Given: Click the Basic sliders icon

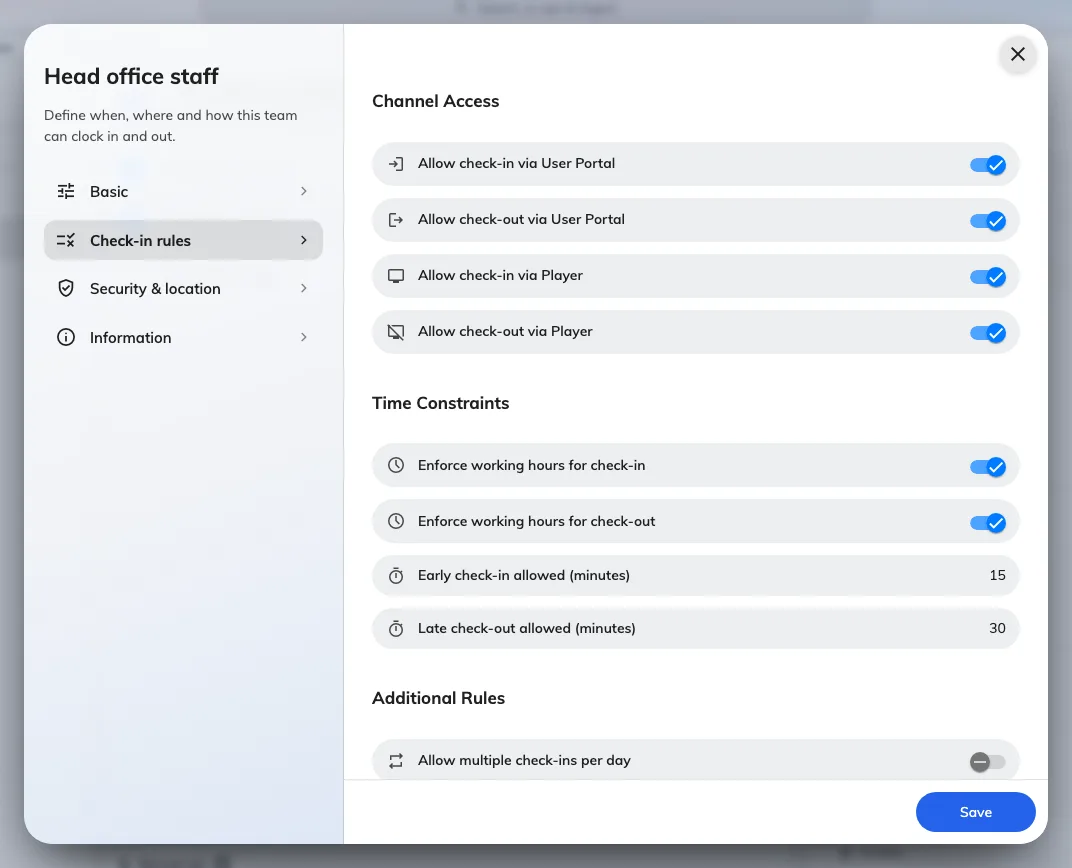Looking at the screenshot, I should click(x=66, y=191).
